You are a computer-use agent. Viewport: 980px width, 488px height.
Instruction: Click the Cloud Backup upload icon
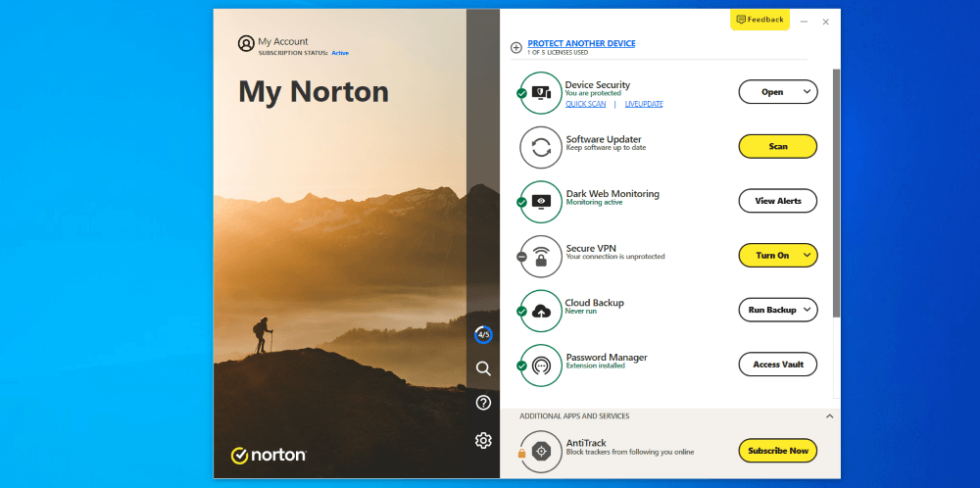pos(541,311)
